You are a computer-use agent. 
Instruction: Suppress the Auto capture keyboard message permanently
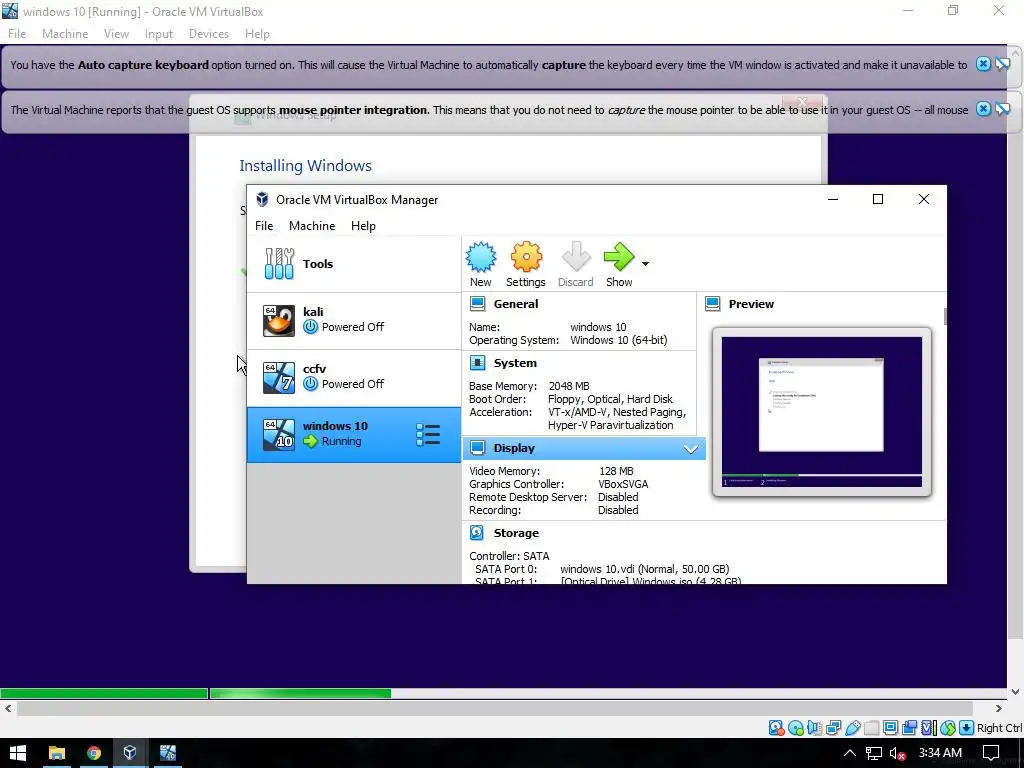point(1002,64)
